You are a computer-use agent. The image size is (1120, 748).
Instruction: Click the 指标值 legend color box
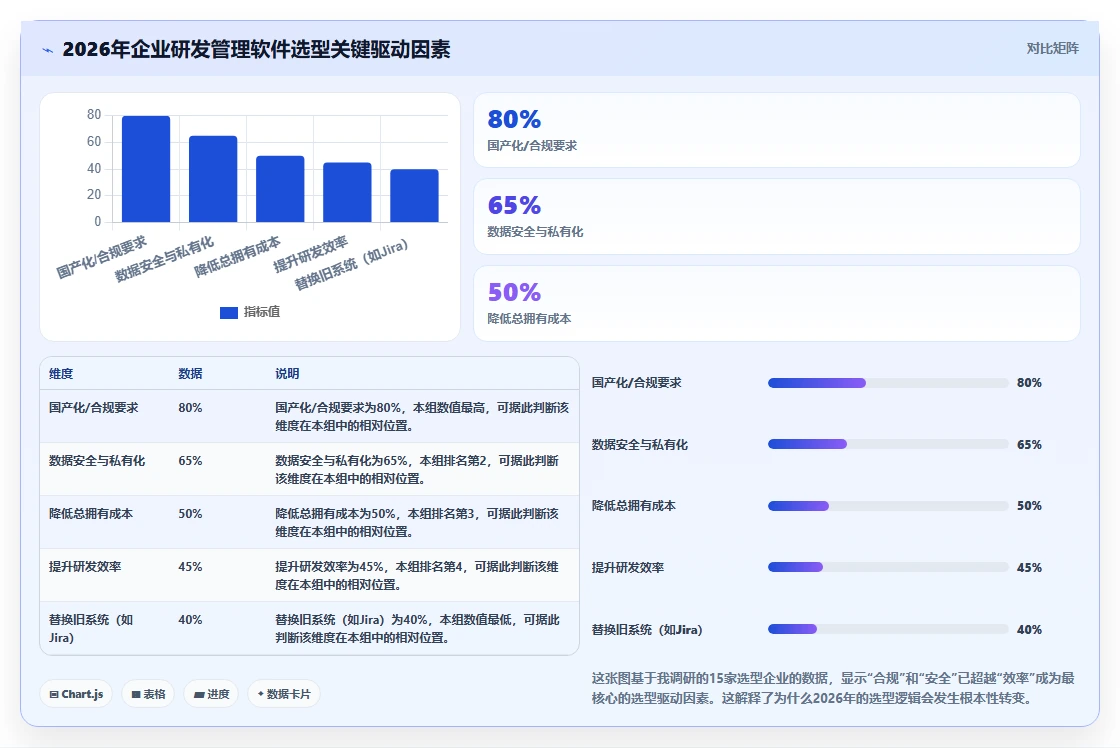click(229, 312)
